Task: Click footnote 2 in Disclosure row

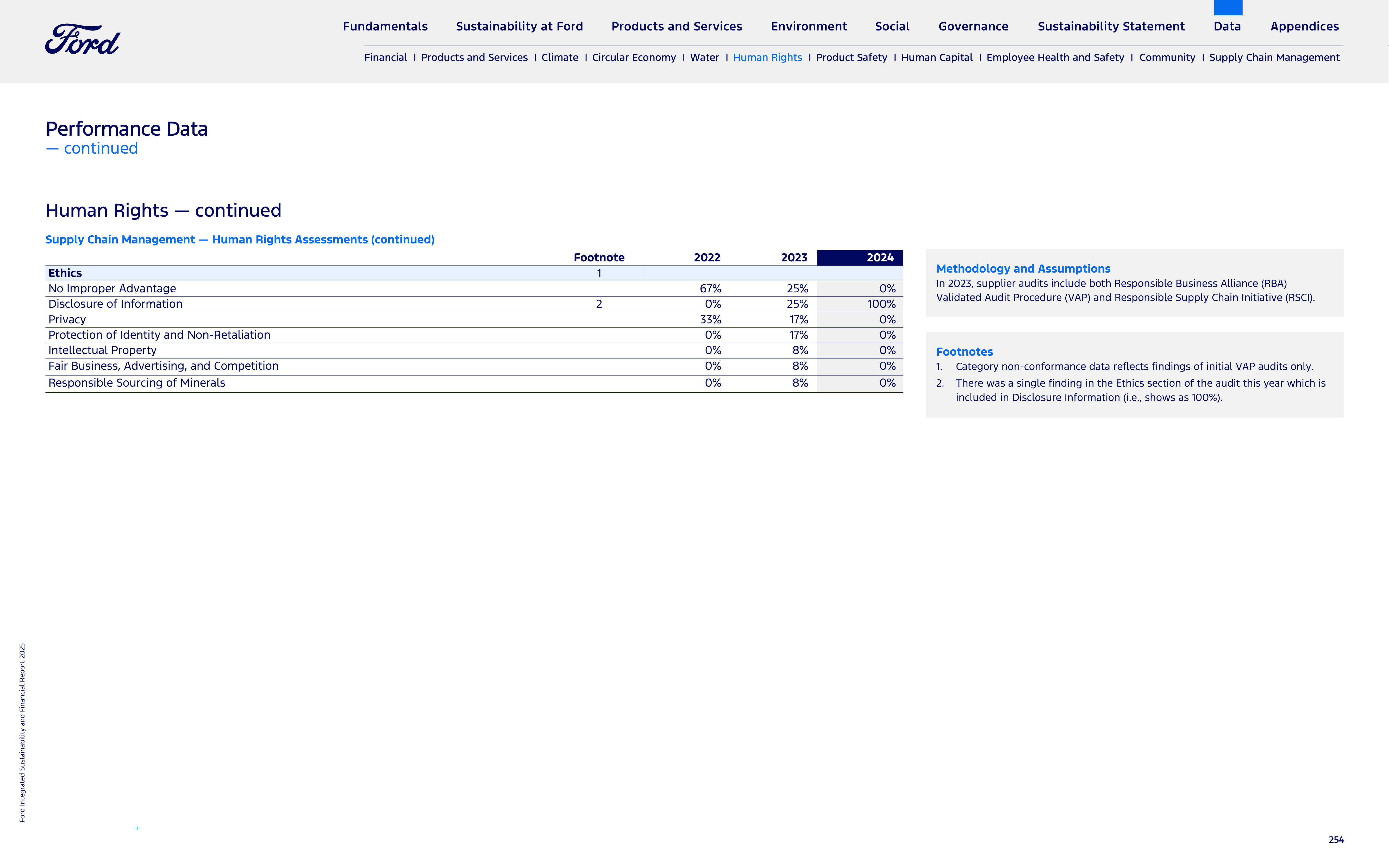Action: 599,304
